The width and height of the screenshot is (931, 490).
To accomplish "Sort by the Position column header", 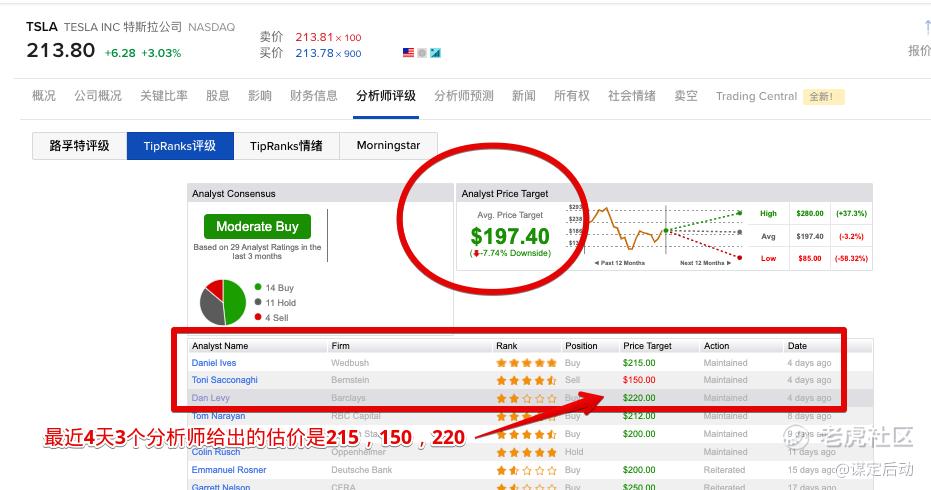I will click(x=581, y=346).
